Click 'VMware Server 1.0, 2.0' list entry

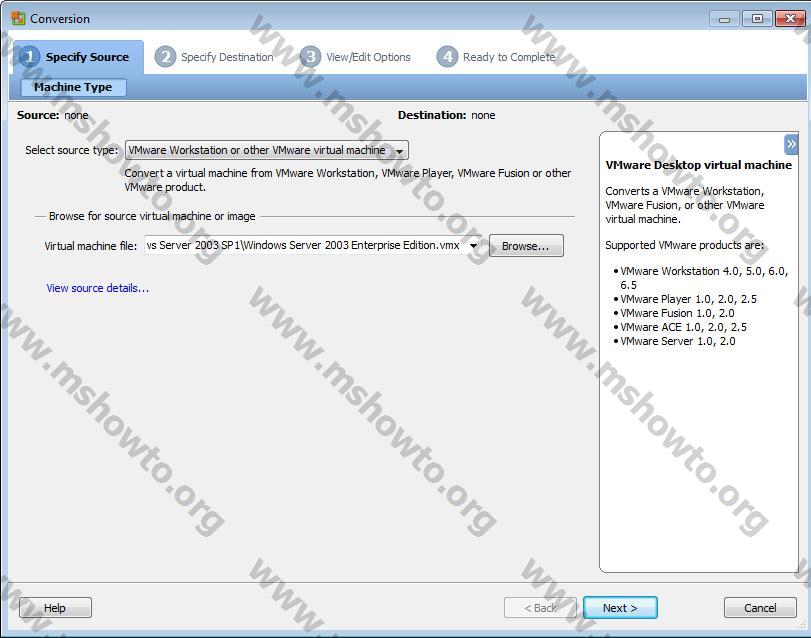coord(678,341)
